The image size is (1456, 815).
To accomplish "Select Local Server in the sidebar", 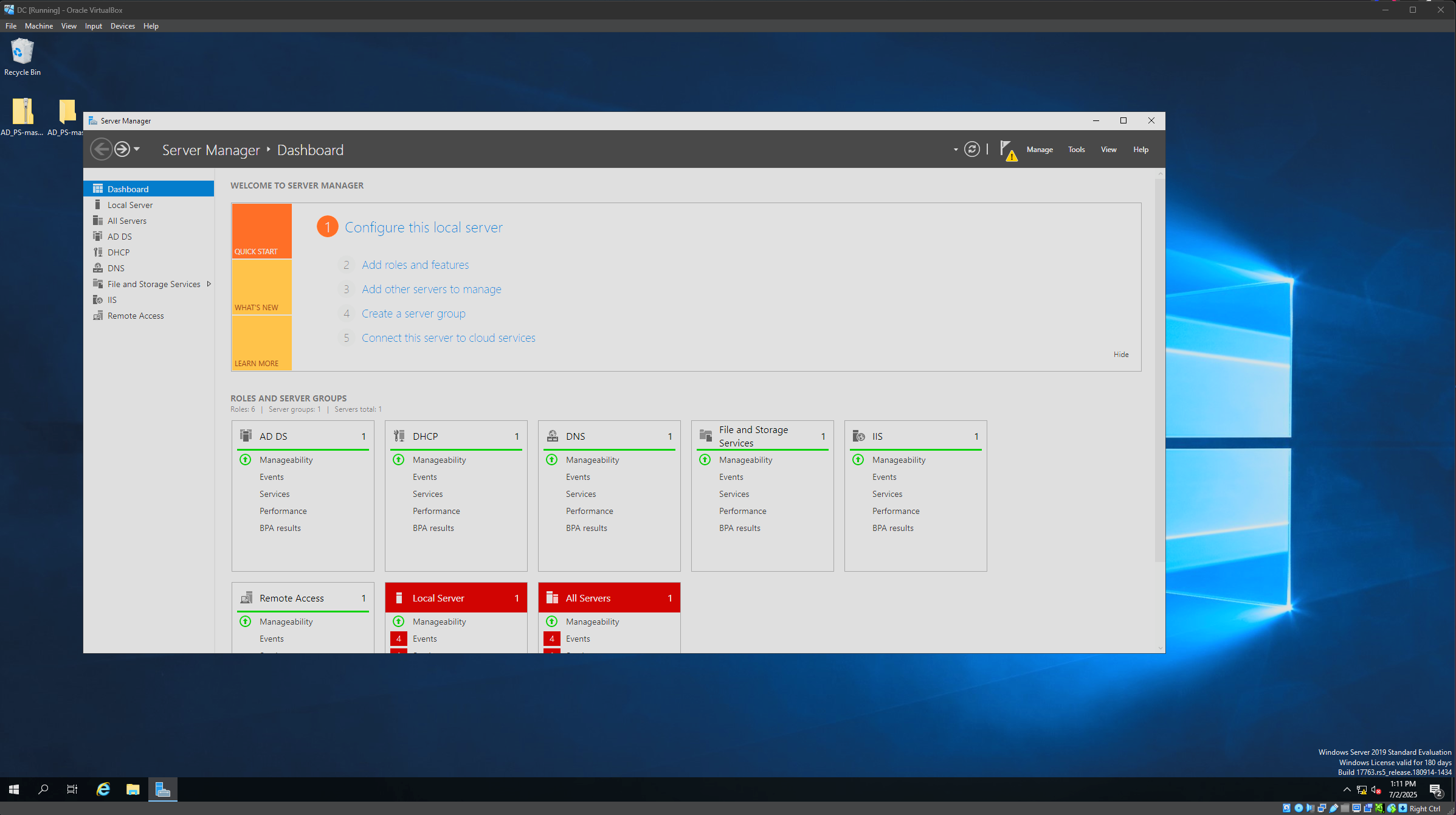I will [148, 205].
